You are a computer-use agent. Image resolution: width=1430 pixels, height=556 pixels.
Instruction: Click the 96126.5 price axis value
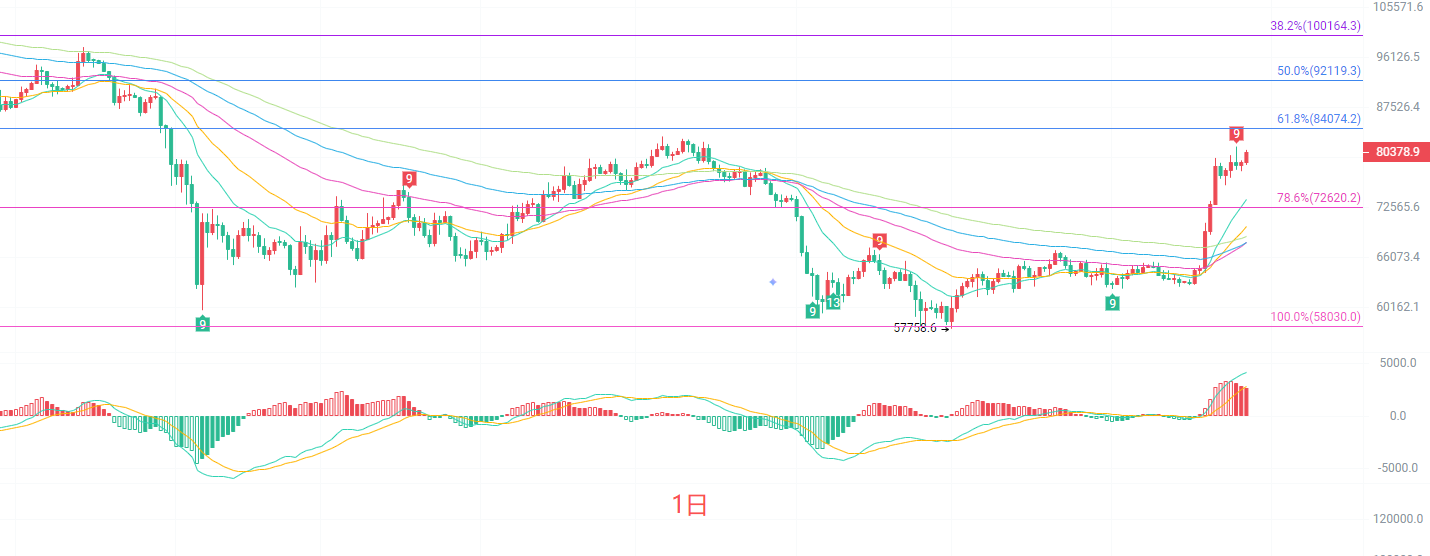coord(1399,57)
